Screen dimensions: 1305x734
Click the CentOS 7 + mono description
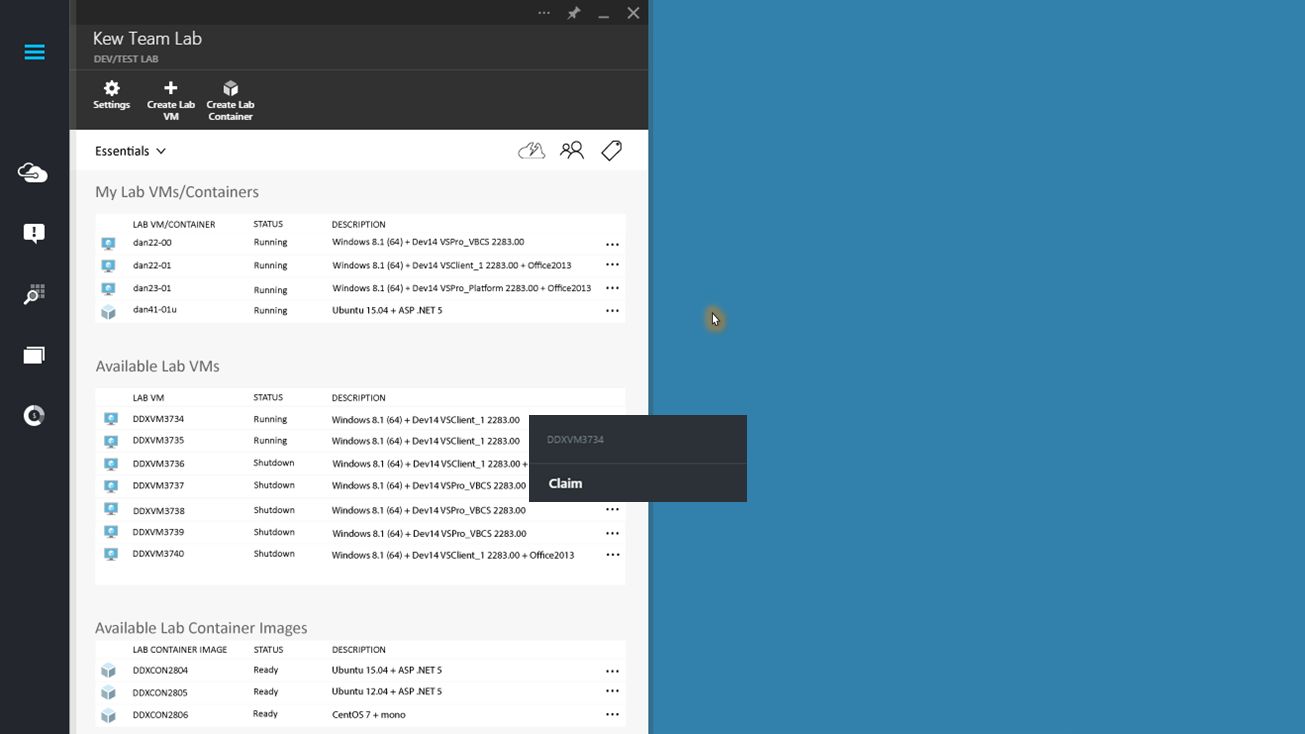(x=369, y=714)
